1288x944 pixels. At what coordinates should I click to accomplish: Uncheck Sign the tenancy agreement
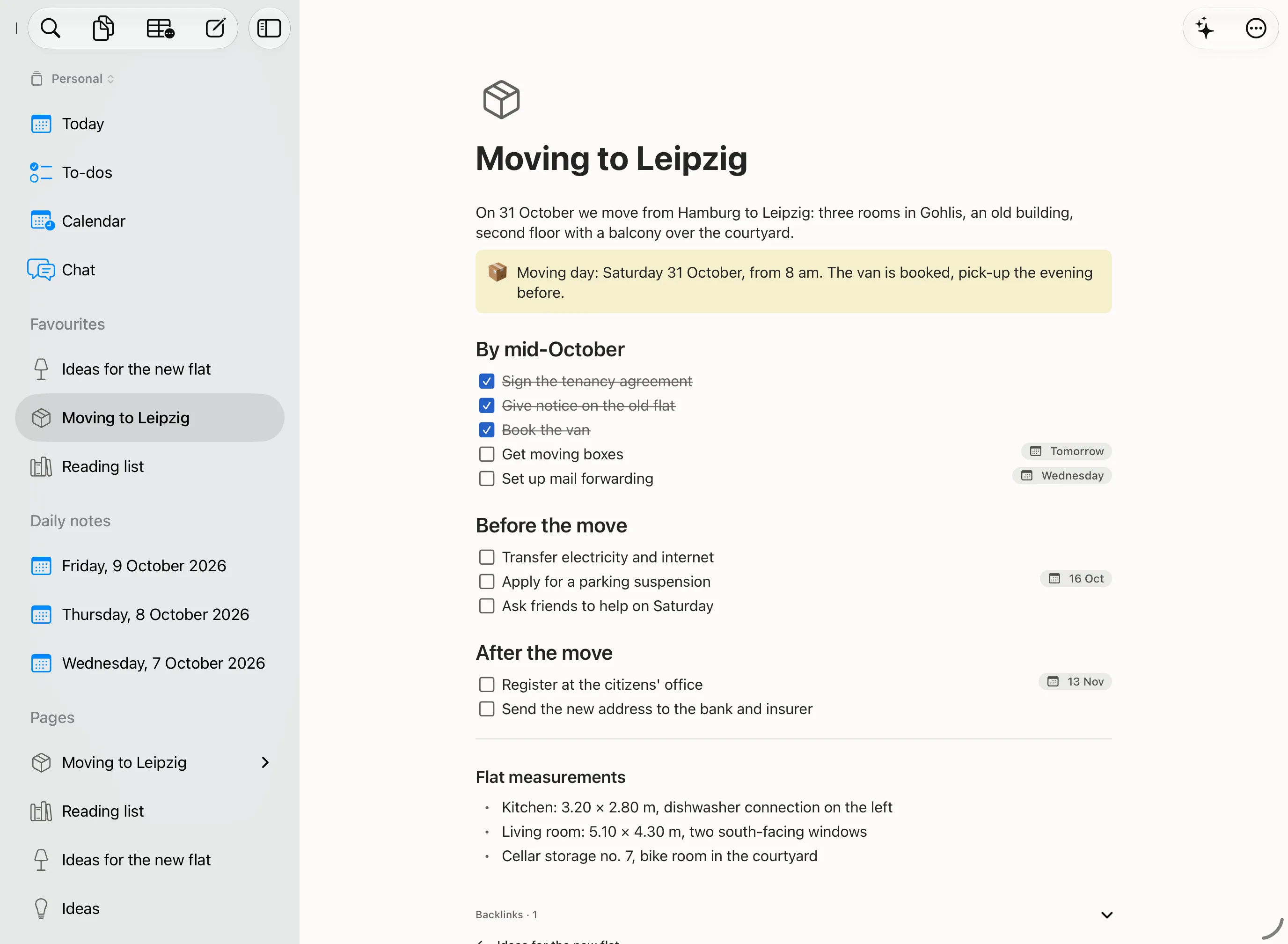(487, 381)
